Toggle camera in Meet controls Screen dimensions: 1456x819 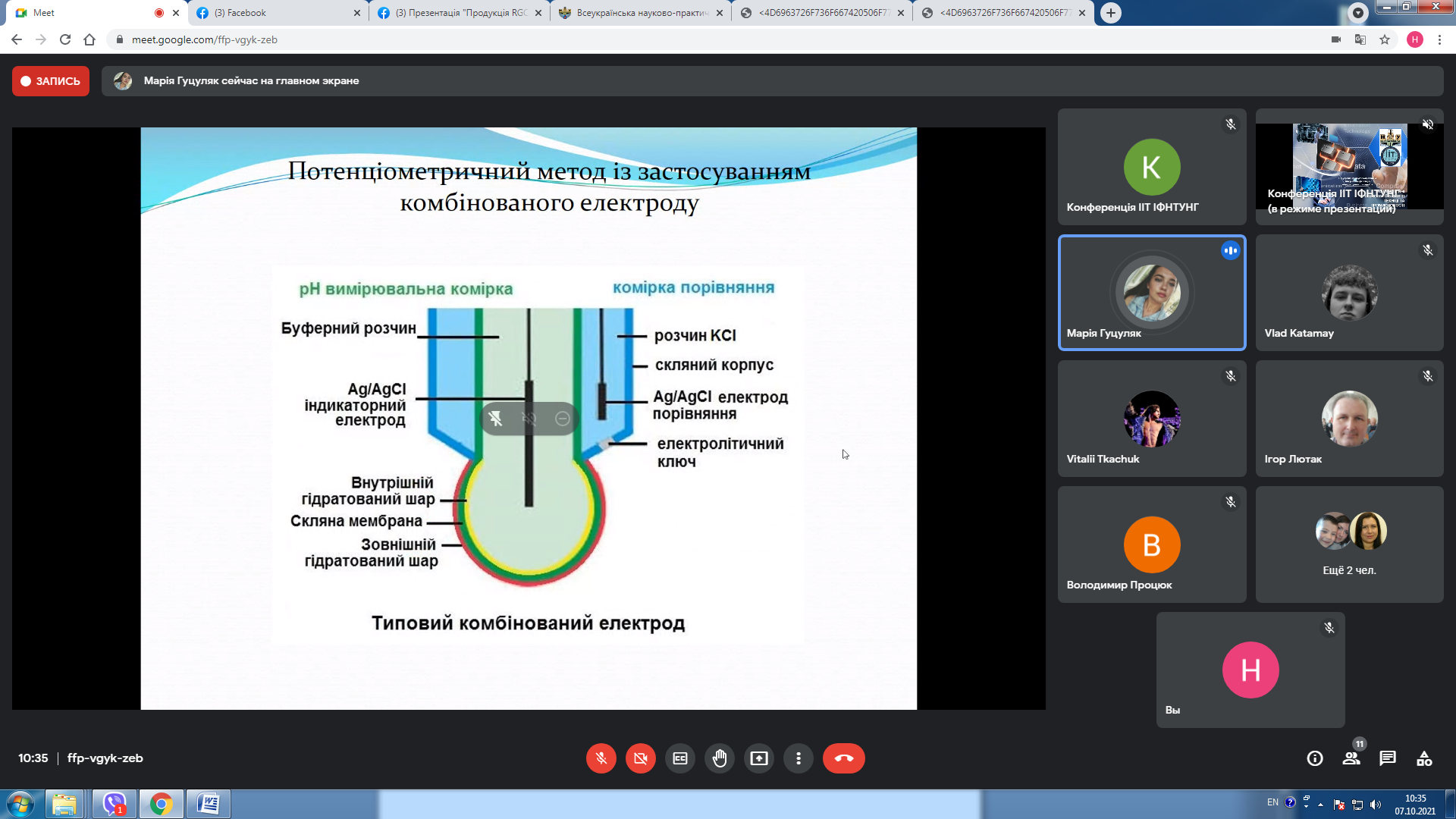coord(640,758)
